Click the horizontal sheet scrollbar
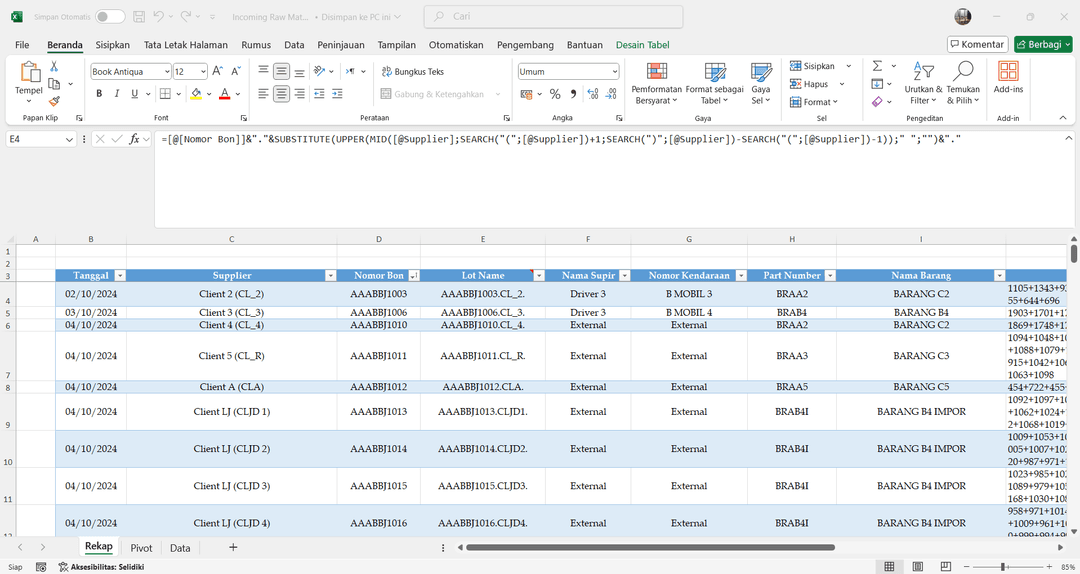The image size is (1080, 574). click(x=650, y=547)
